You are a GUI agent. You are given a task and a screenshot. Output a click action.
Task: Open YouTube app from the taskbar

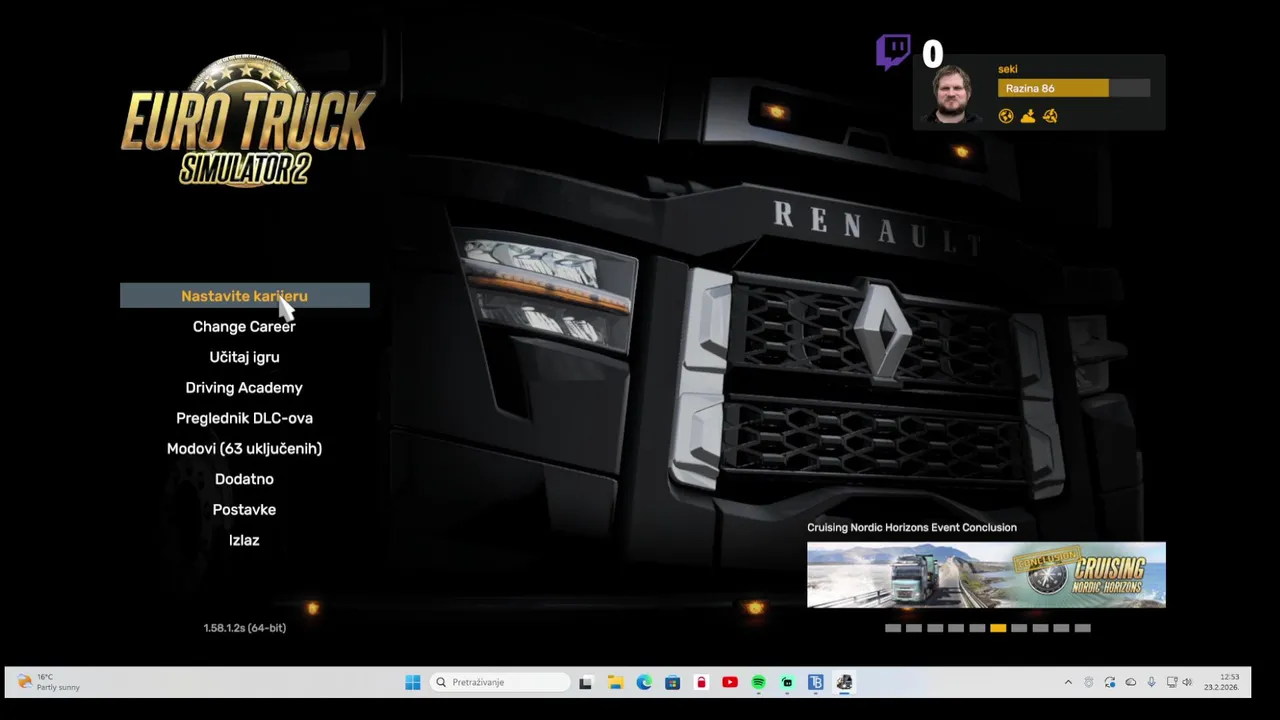pos(730,683)
